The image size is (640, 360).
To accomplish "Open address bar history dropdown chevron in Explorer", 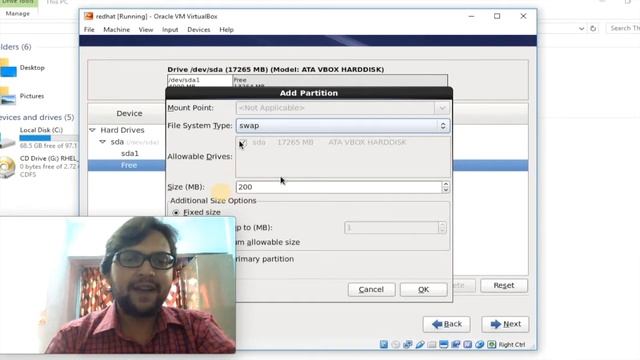I will (x=581, y=29).
